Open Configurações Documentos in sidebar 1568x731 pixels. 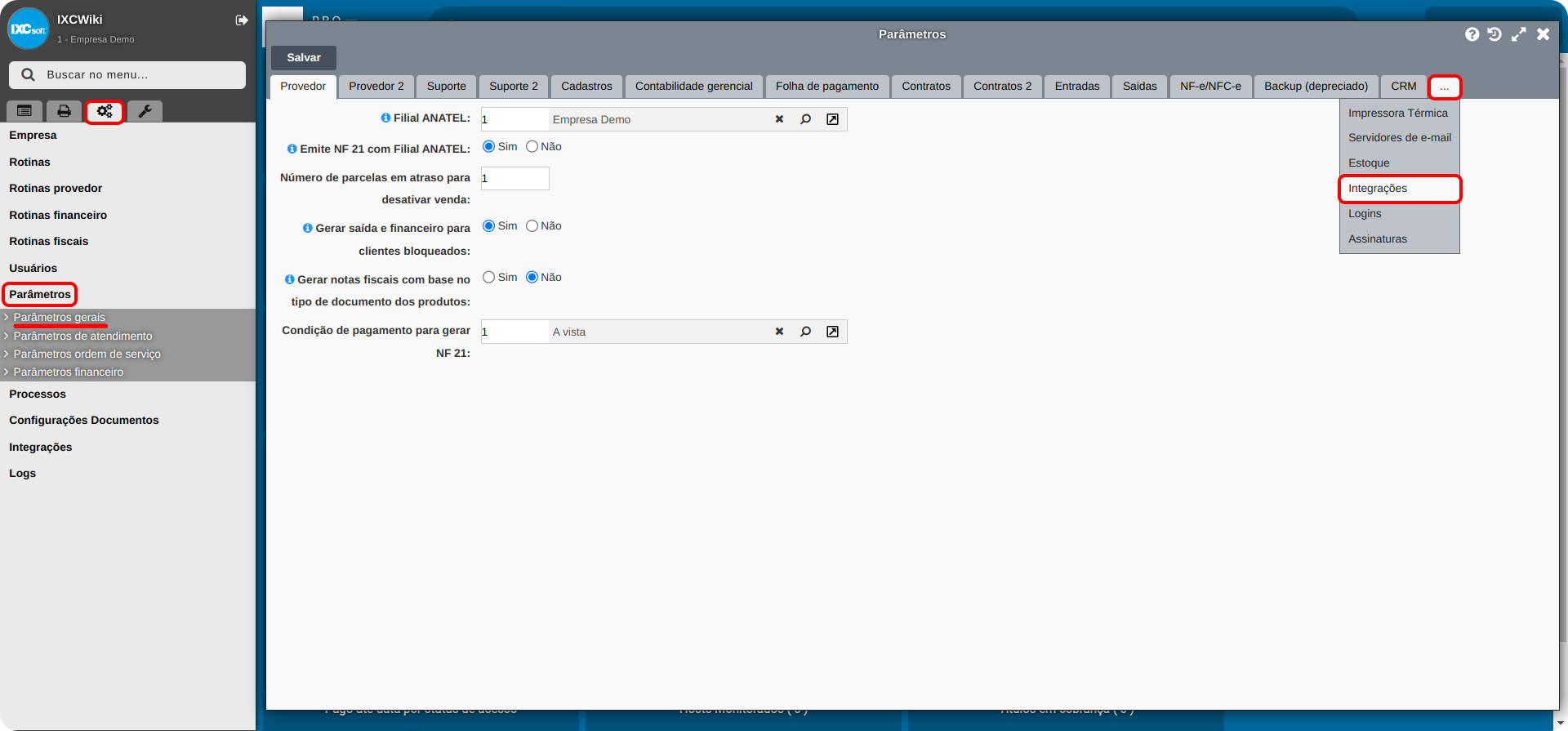tap(84, 420)
